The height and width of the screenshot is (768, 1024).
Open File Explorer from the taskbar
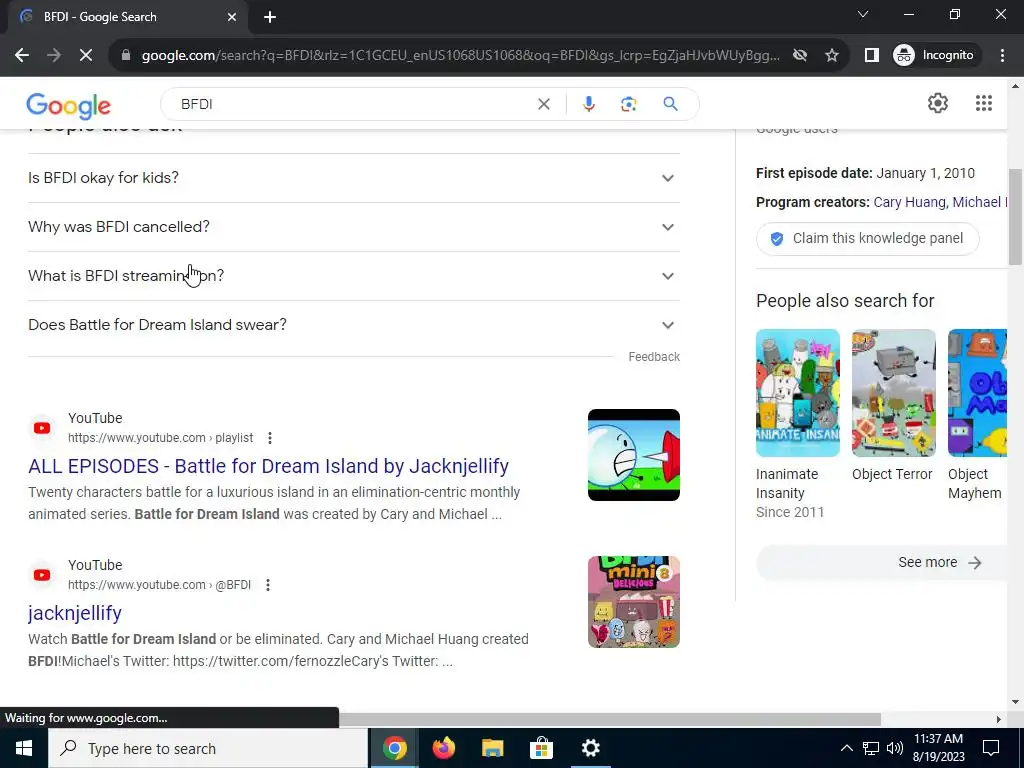[492, 748]
